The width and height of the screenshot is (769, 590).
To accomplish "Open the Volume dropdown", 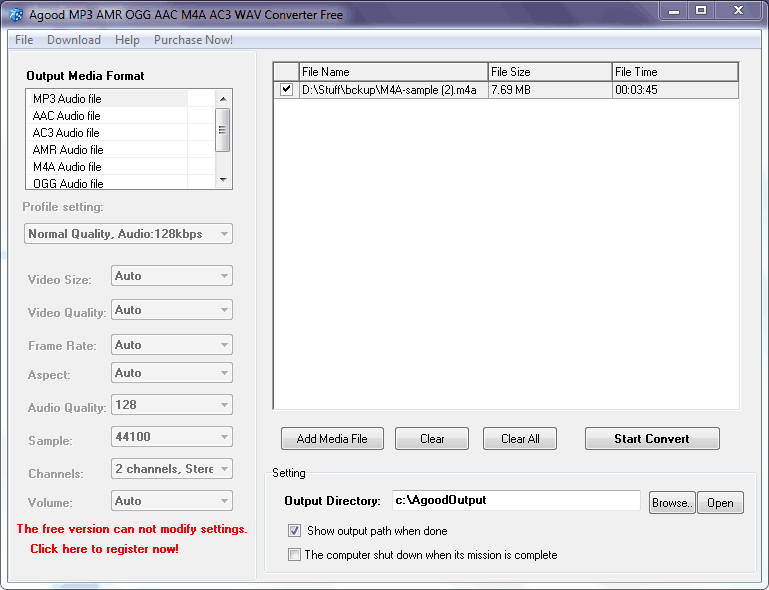I will click(172, 501).
